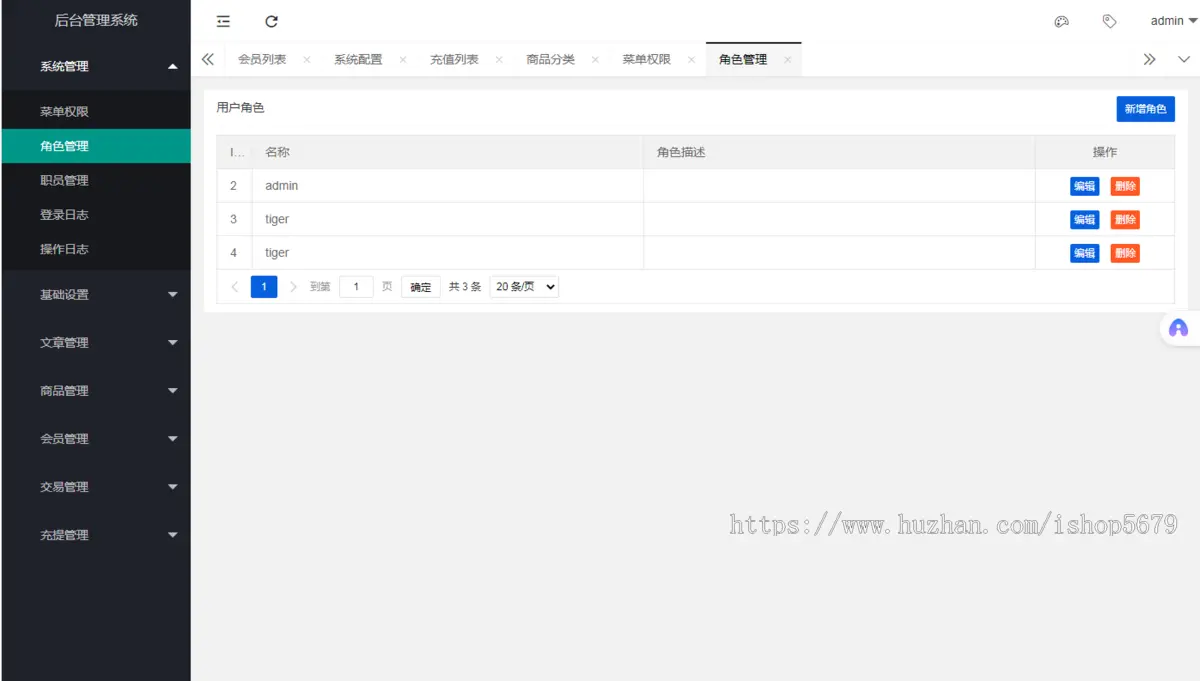Open the theme palette icon
The height and width of the screenshot is (681, 1200).
click(1062, 21)
